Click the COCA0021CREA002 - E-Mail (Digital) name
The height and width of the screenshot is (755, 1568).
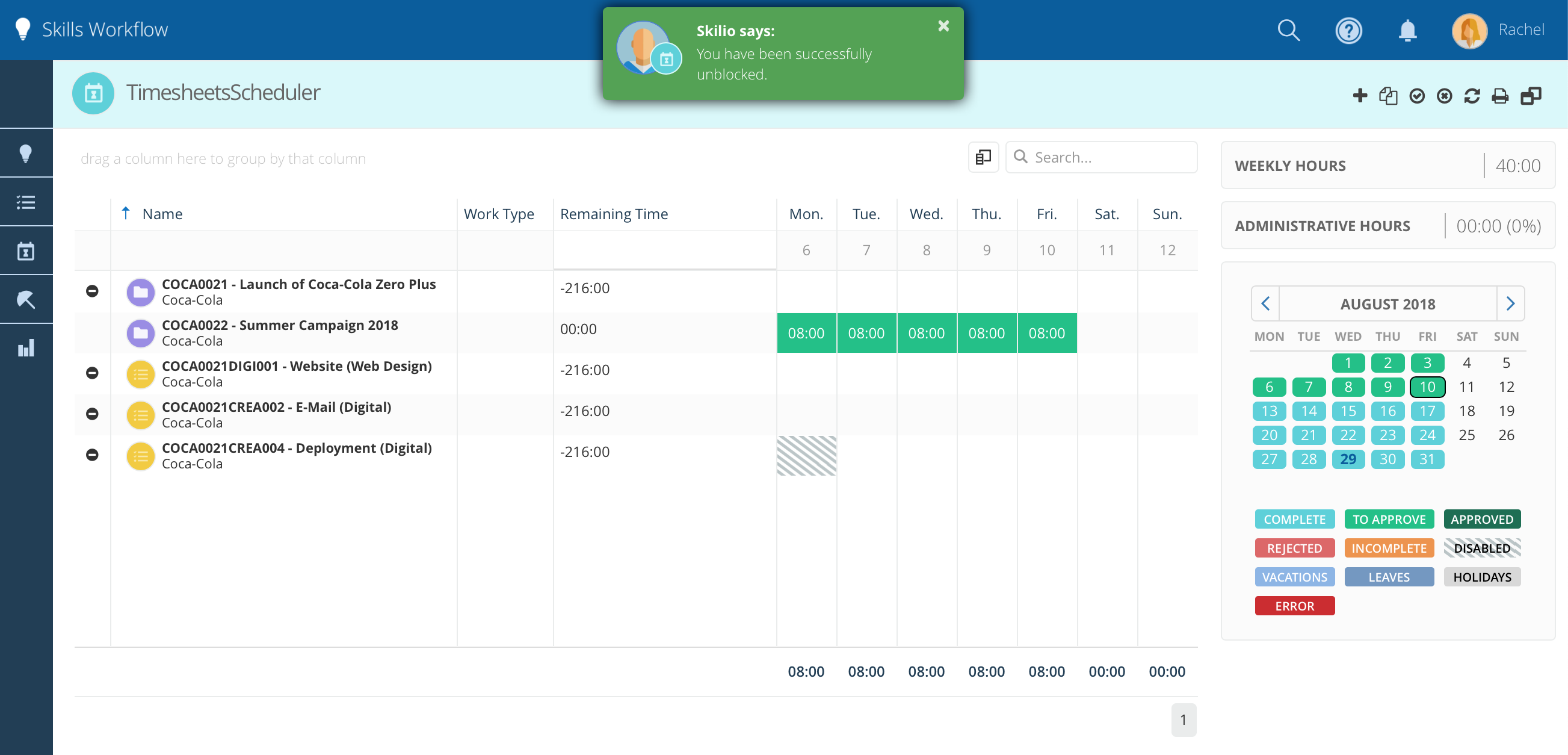[276, 407]
